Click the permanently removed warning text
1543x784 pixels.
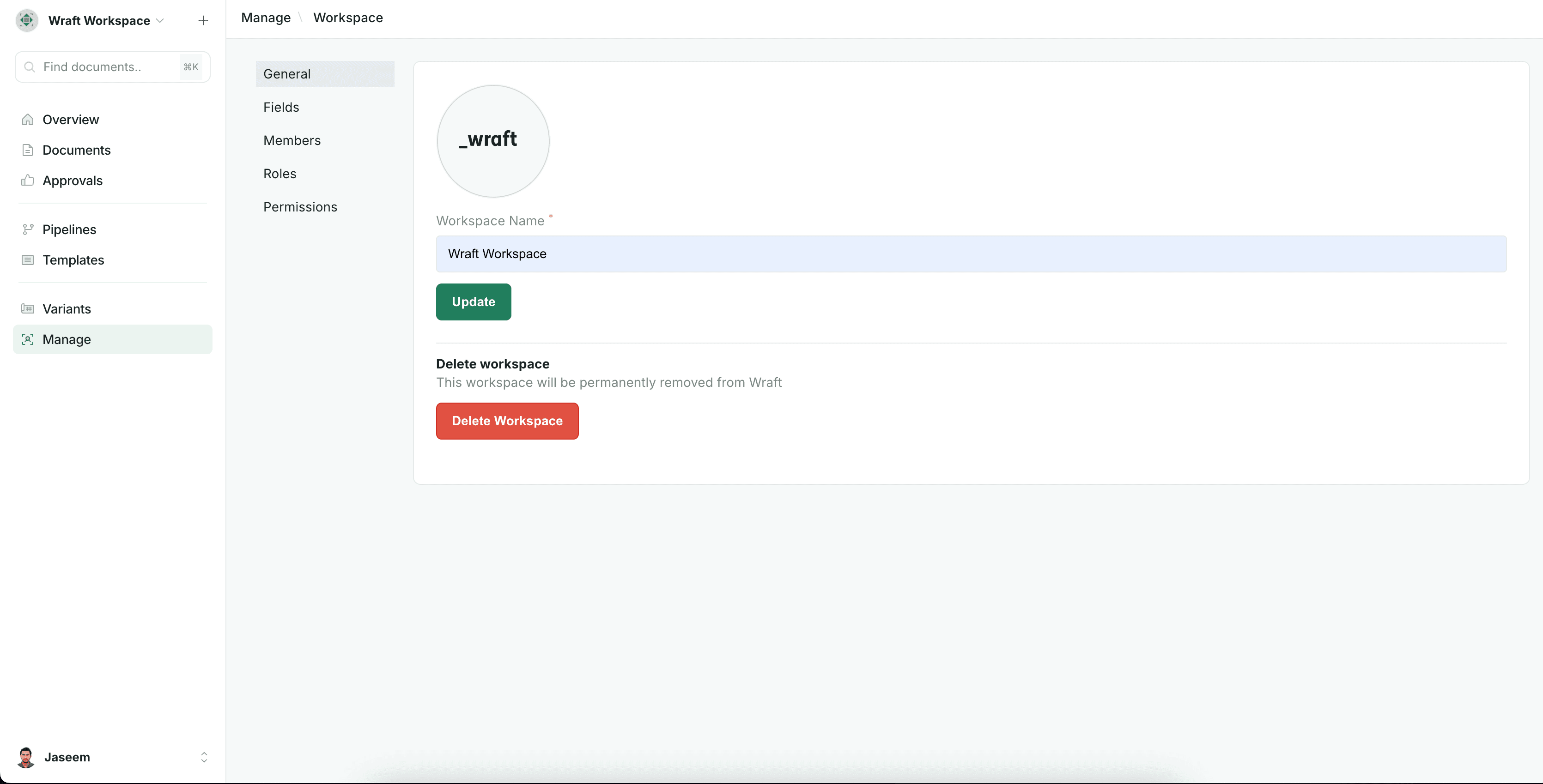(x=608, y=382)
